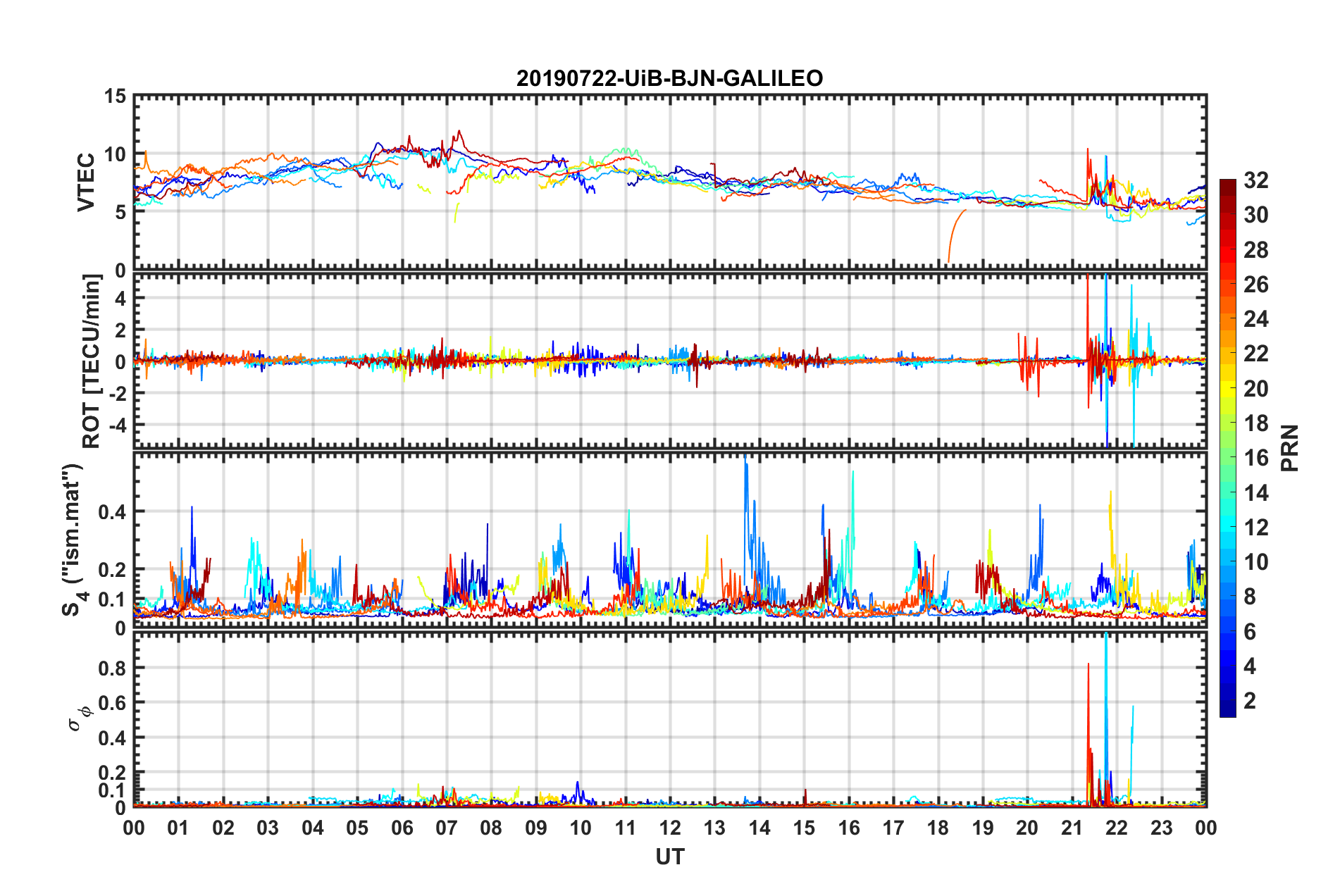This screenshot has height=896, width=1340.
Task: Select the VTEC axis tick value 5
Action: click(x=120, y=212)
